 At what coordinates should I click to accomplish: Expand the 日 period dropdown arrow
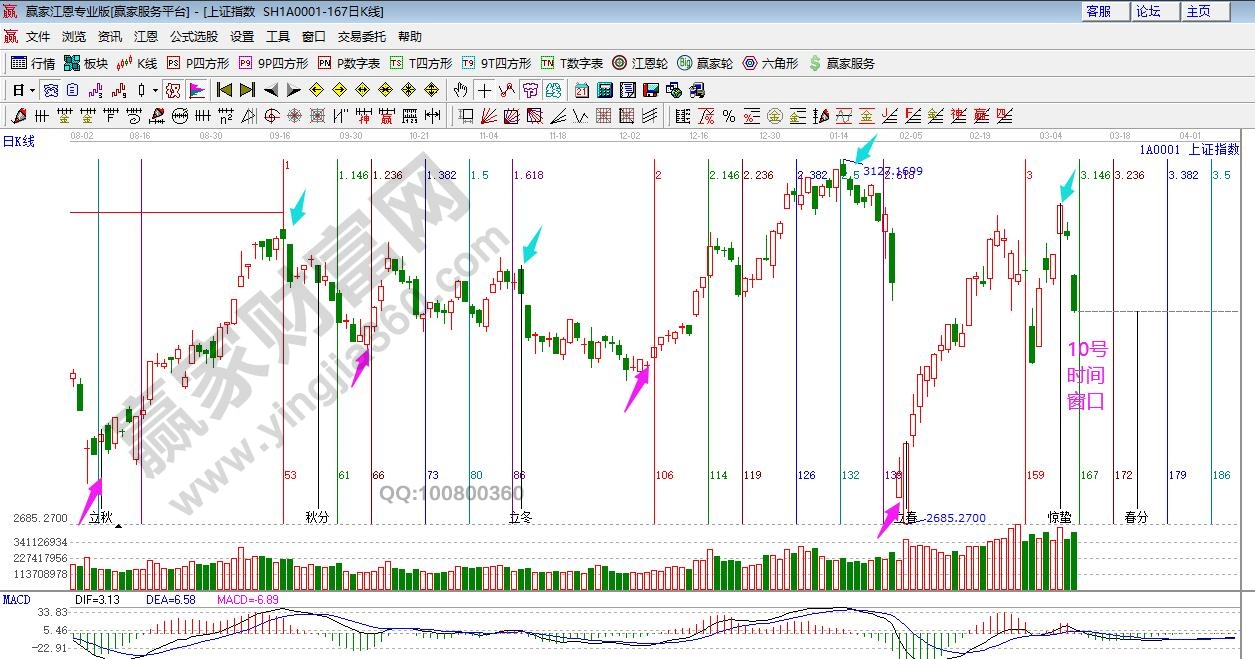point(31,90)
